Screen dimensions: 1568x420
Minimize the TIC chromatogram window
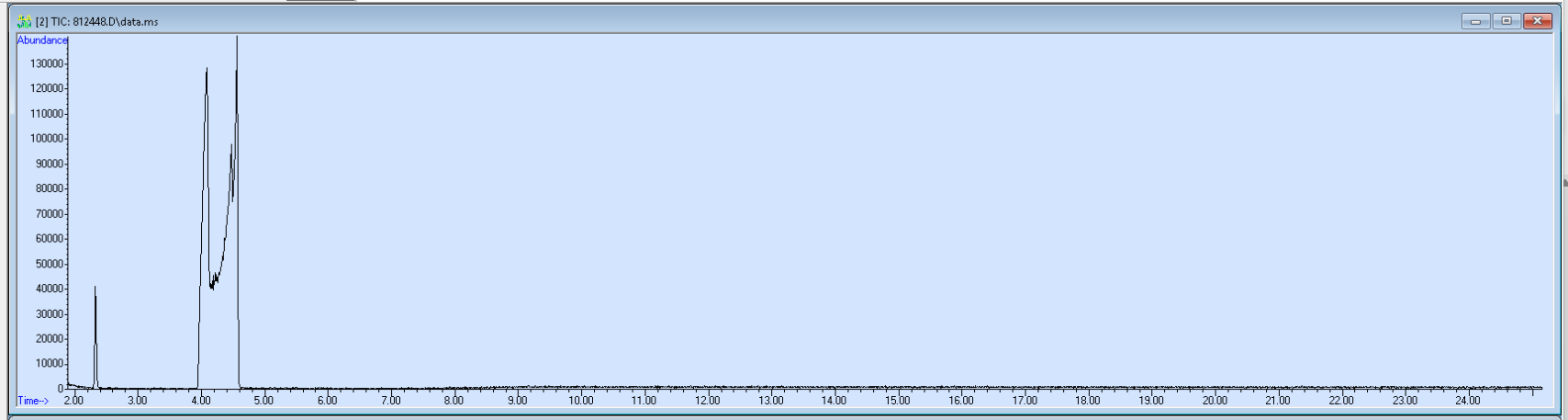[x=1476, y=21]
